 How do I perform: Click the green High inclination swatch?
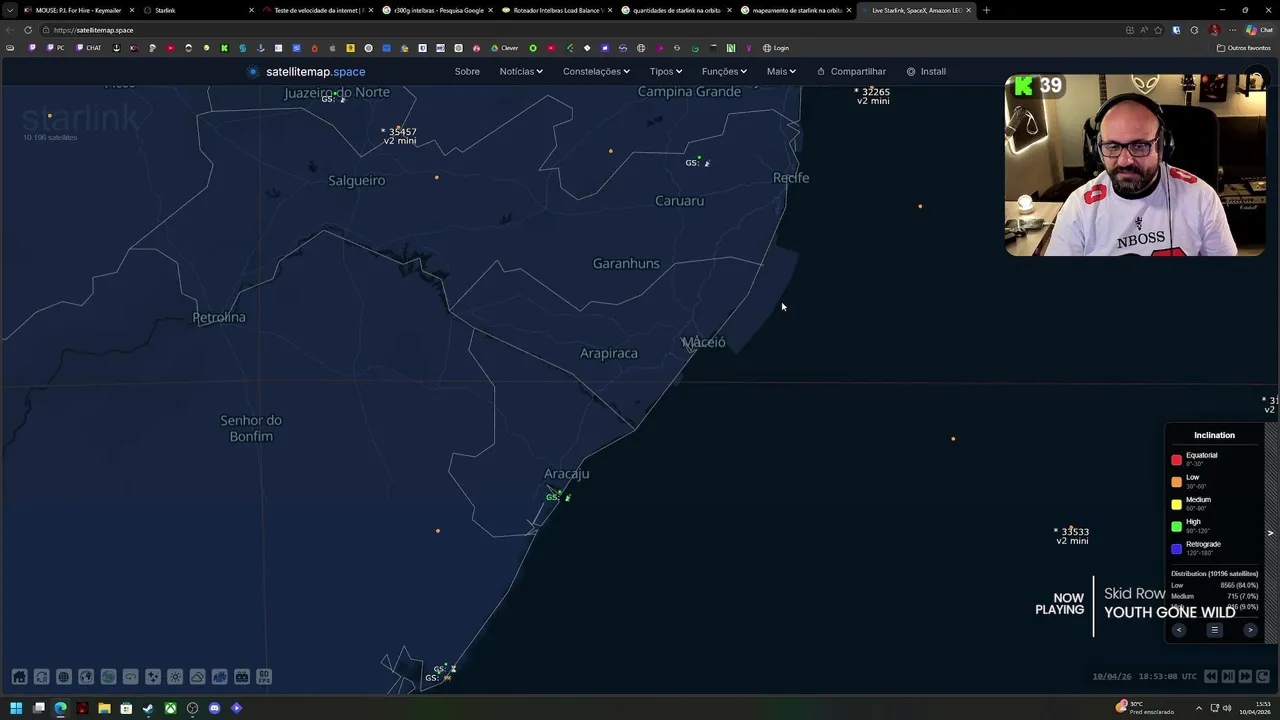1177,526
